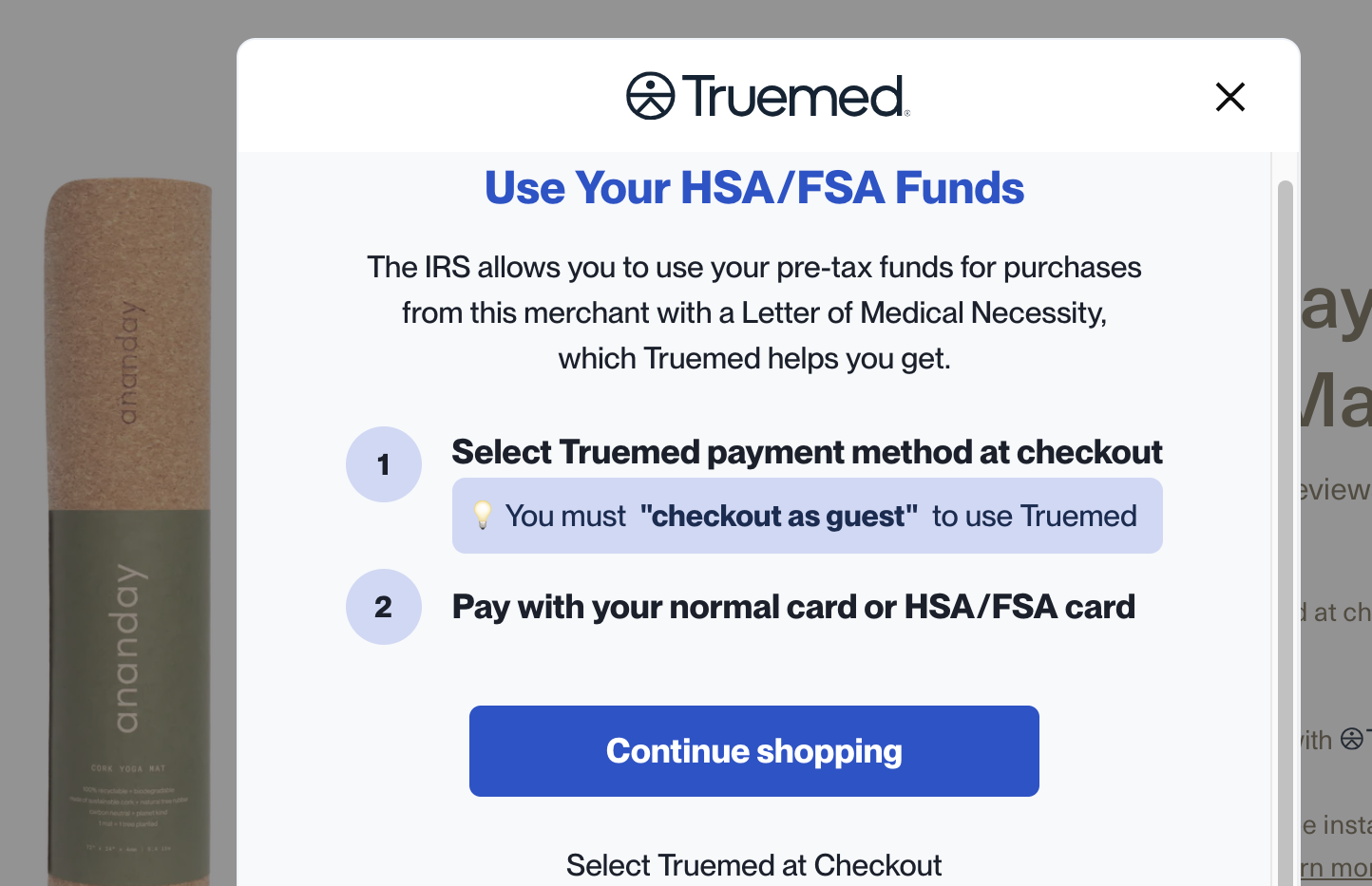Open the partially hidden Learn more link
1372x886 pixels.
1336,867
